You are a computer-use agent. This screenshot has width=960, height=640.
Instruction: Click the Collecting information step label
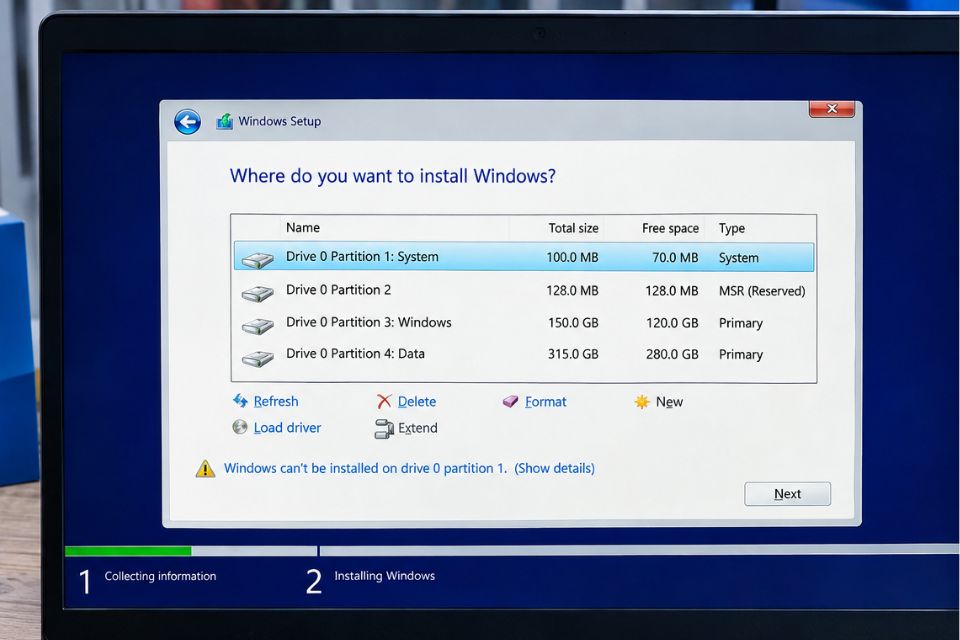pyautogui.click(x=160, y=576)
